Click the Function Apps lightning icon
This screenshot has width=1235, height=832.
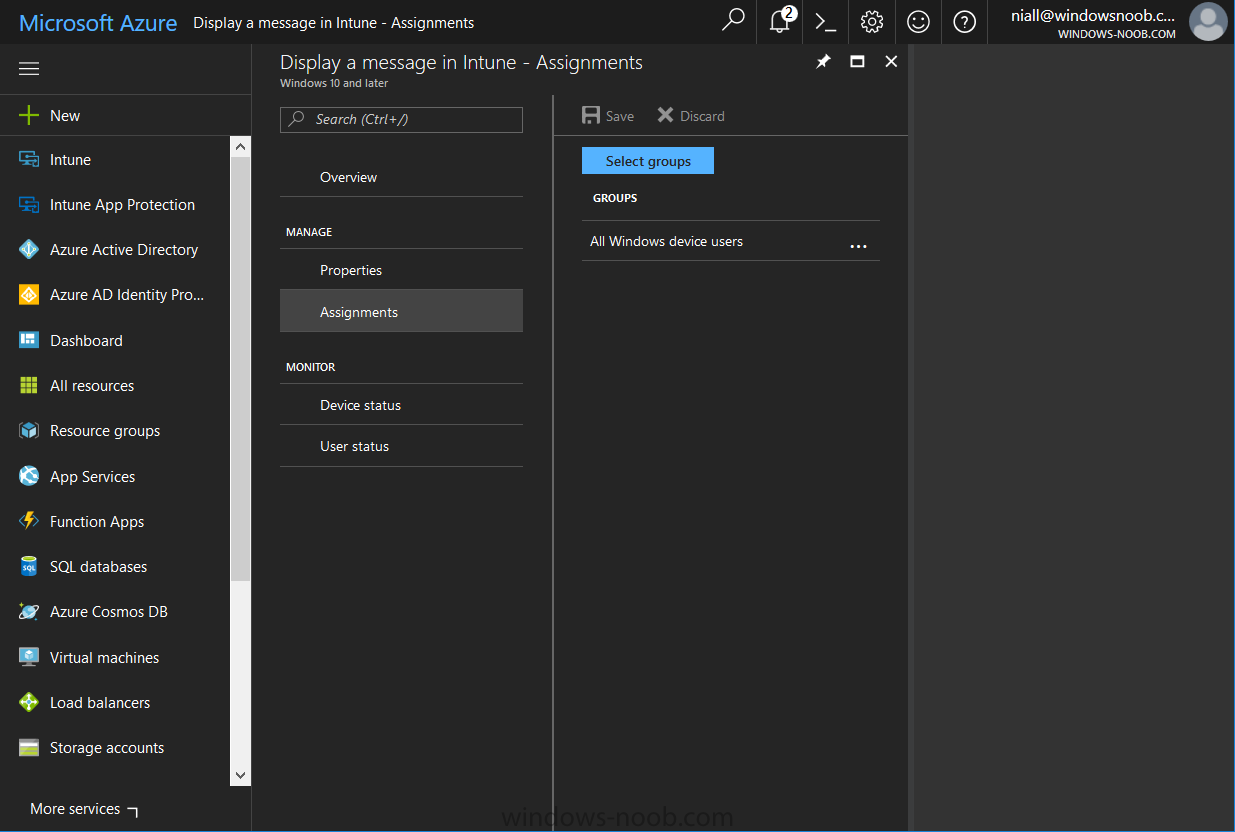[29, 522]
